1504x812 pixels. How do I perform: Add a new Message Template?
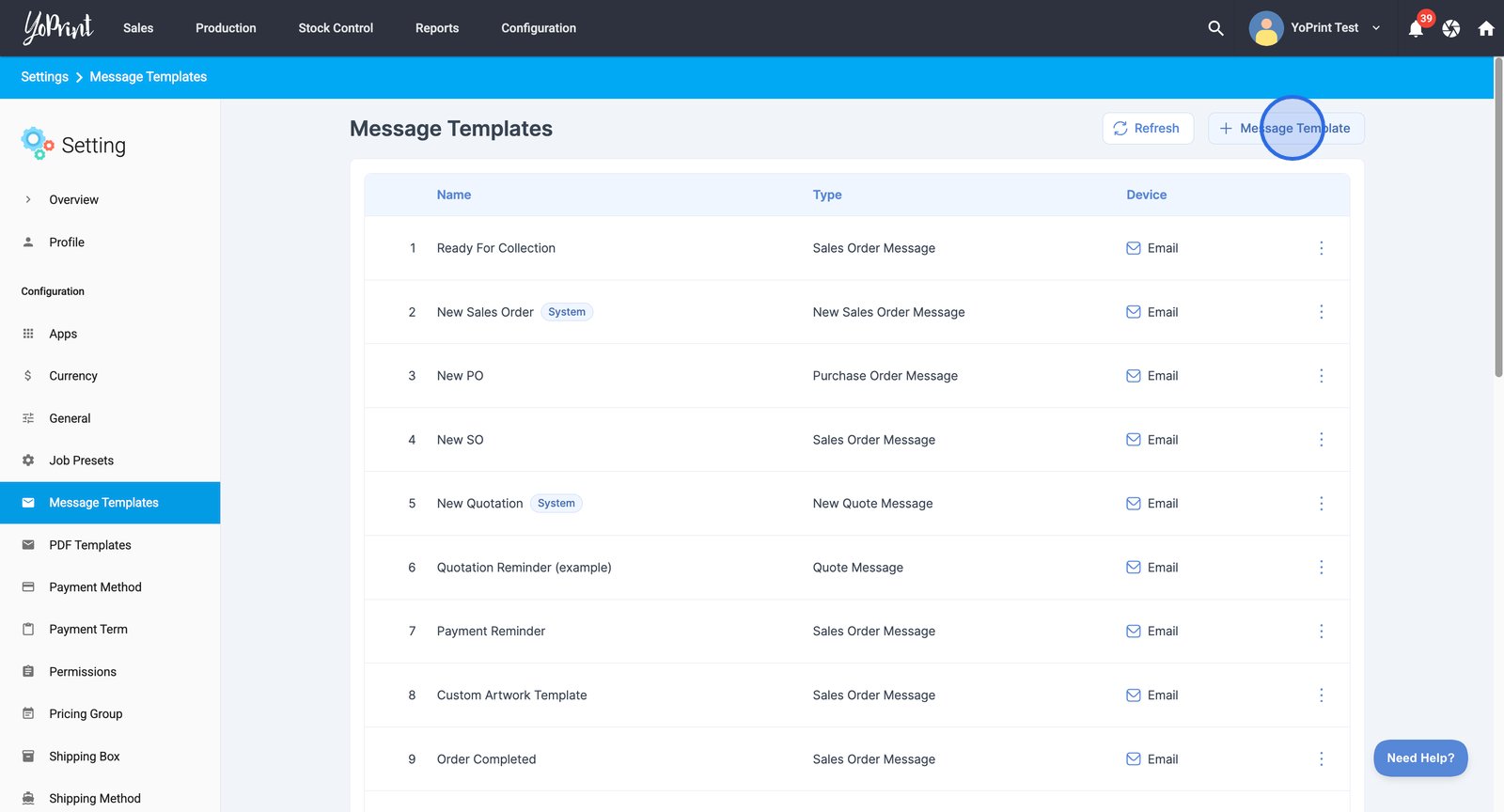point(1285,129)
